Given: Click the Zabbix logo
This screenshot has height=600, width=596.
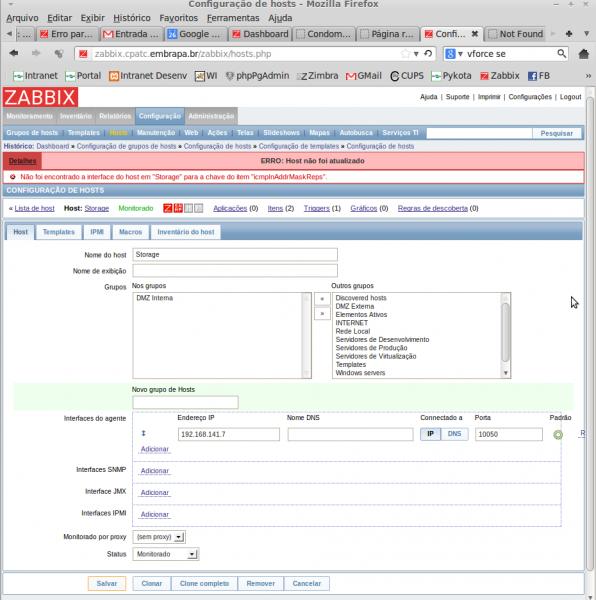Looking at the screenshot, I should [40, 97].
